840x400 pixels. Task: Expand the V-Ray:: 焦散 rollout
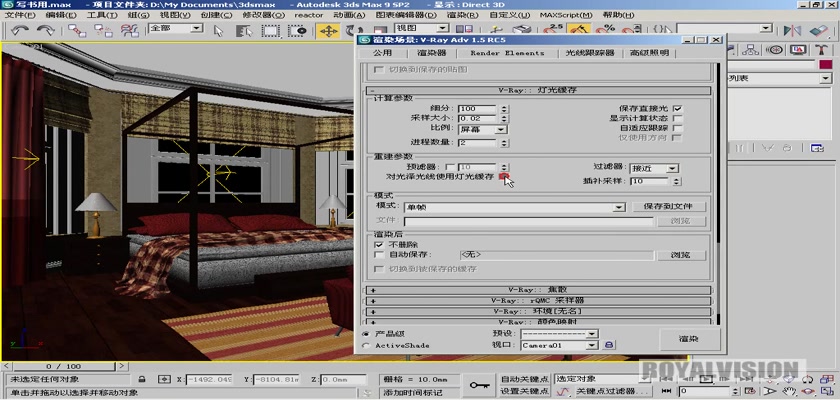point(539,290)
